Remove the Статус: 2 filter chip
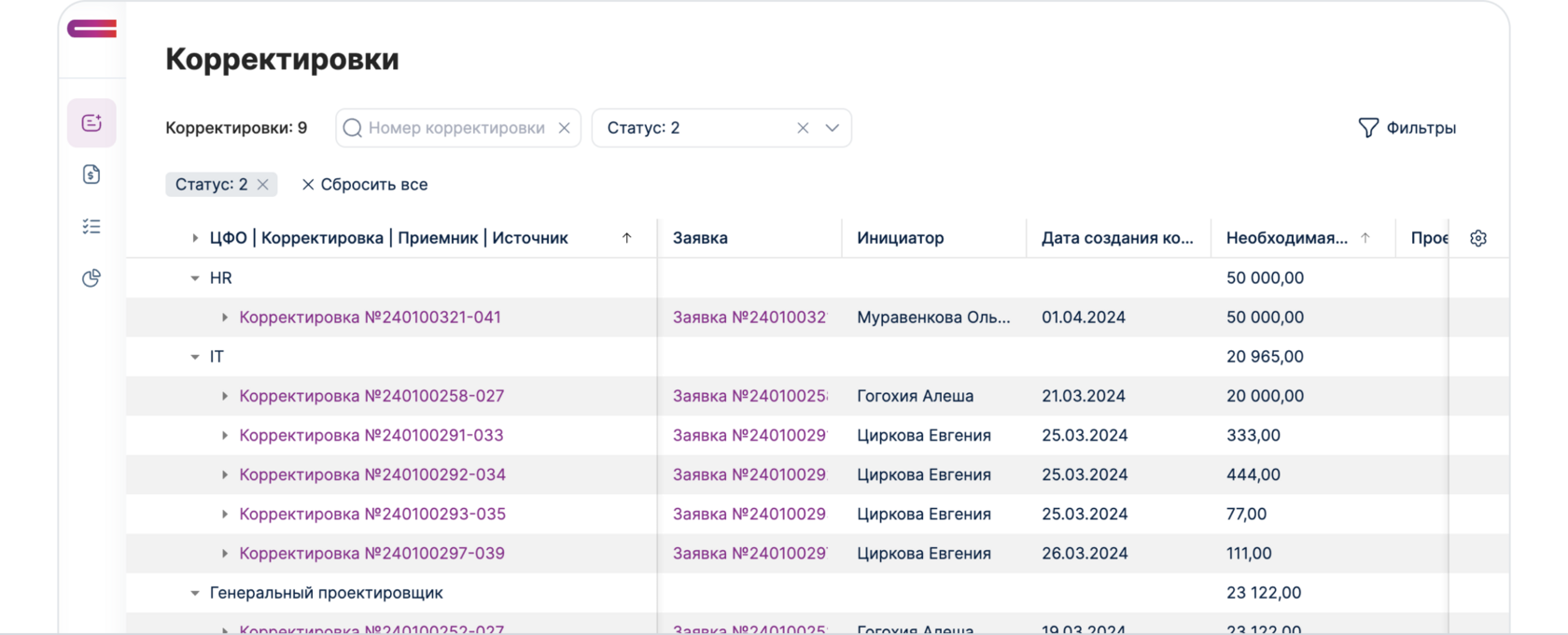This screenshot has width=1568, height=635. 263,185
